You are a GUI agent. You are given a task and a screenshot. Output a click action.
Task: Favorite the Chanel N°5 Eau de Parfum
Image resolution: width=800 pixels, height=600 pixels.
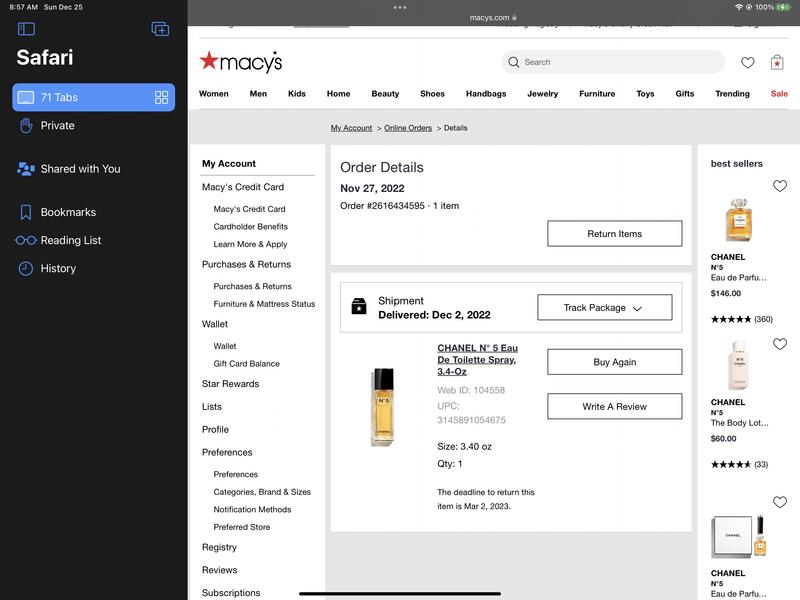point(780,186)
